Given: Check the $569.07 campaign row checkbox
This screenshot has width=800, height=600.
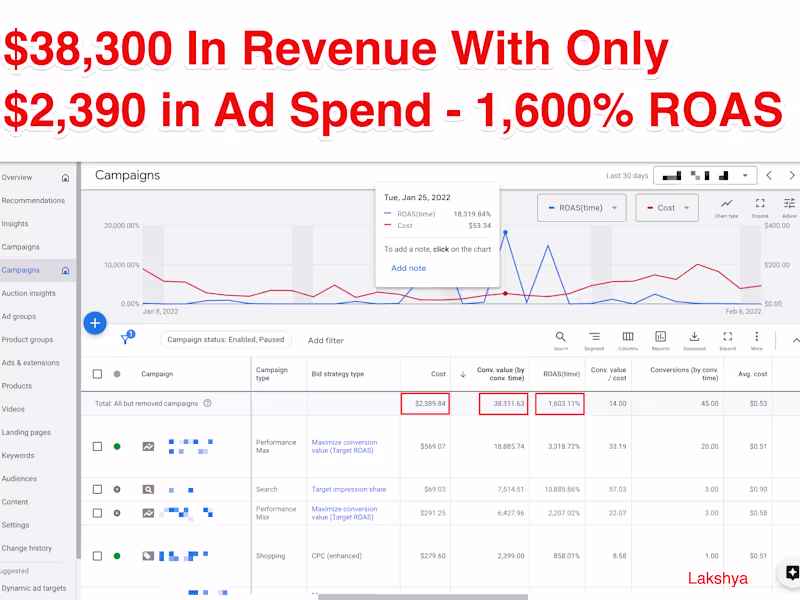Looking at the screenshot, I should [x=97, y=446].
